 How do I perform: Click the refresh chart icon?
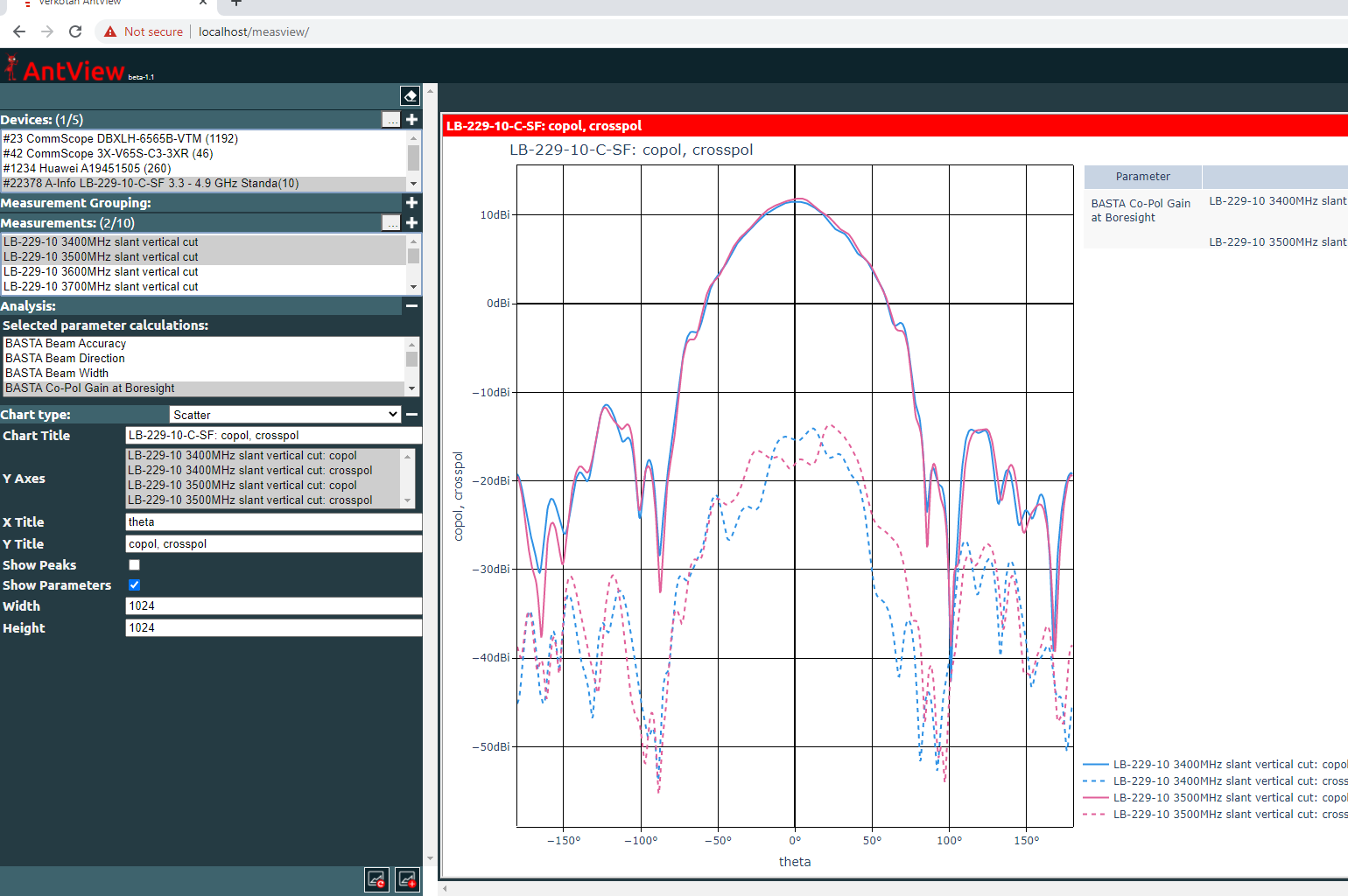pyautogui.click(x=376, y=879)
